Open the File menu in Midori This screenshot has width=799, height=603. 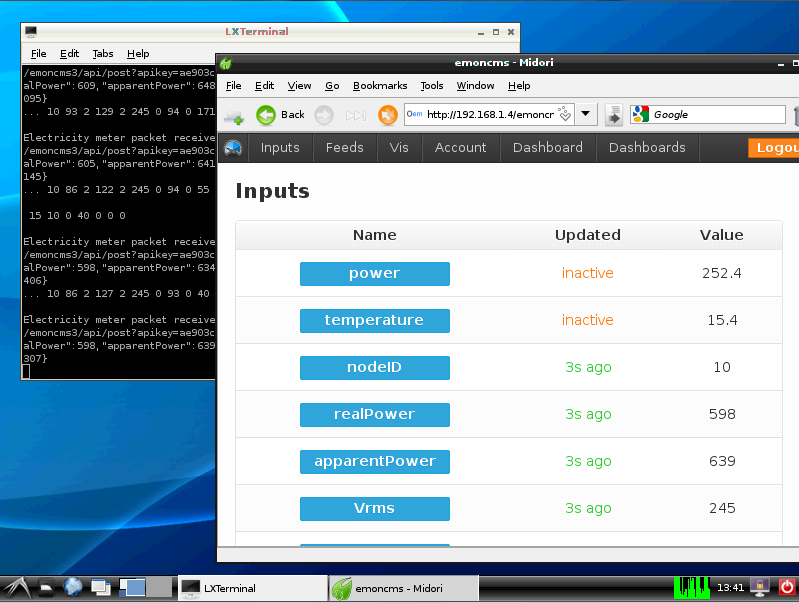233,86
